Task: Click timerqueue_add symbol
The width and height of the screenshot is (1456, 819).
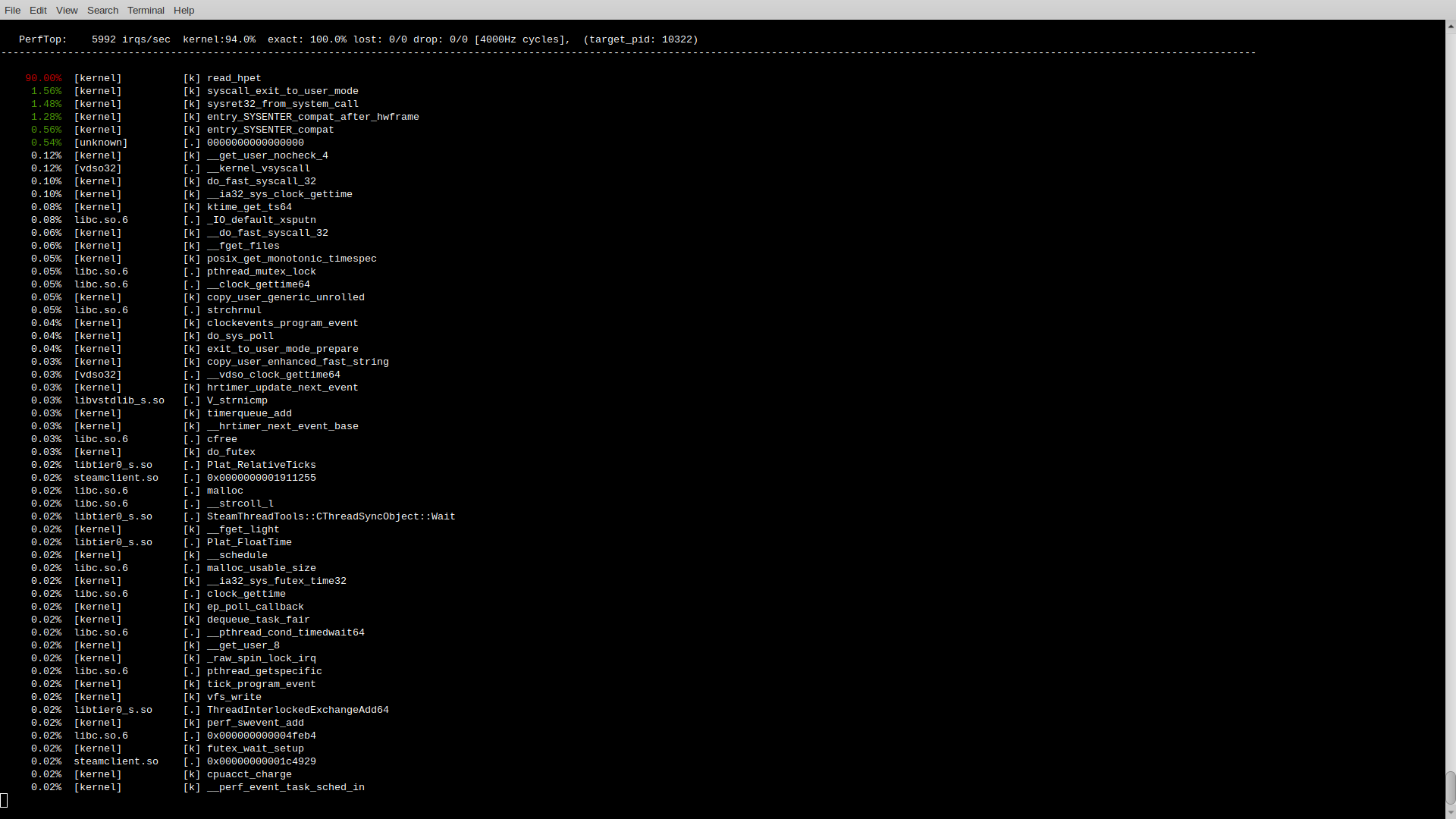Action: [249, 413]
